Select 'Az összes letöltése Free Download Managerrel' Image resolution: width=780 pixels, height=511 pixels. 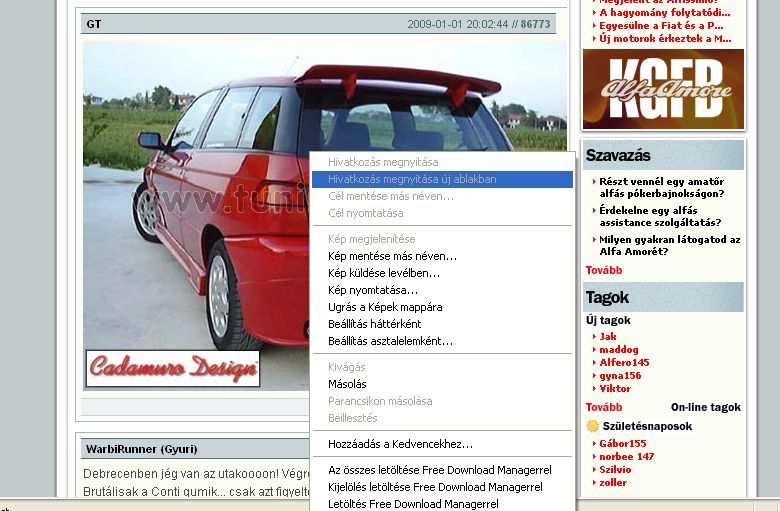coord(442,470)
